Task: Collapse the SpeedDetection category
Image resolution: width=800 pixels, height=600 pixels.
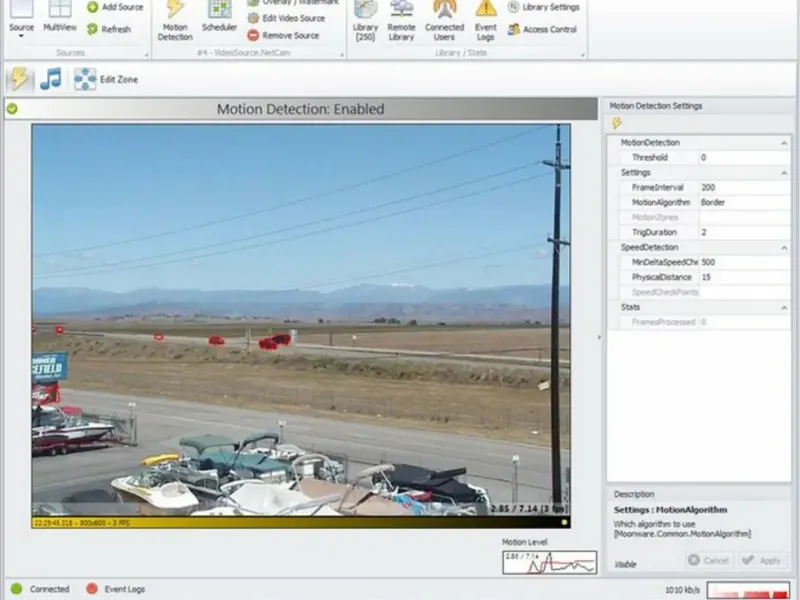Action: point(784,247)
